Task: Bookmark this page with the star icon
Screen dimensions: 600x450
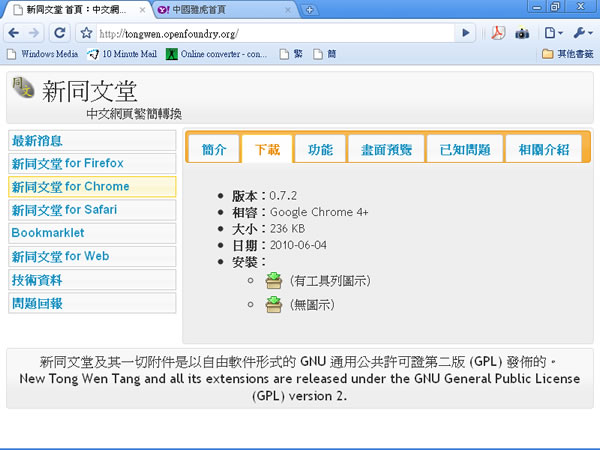Action: (86, 33)
